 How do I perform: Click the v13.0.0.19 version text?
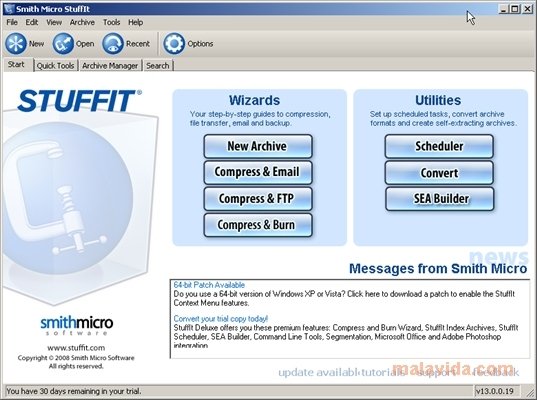click(494, 391)
